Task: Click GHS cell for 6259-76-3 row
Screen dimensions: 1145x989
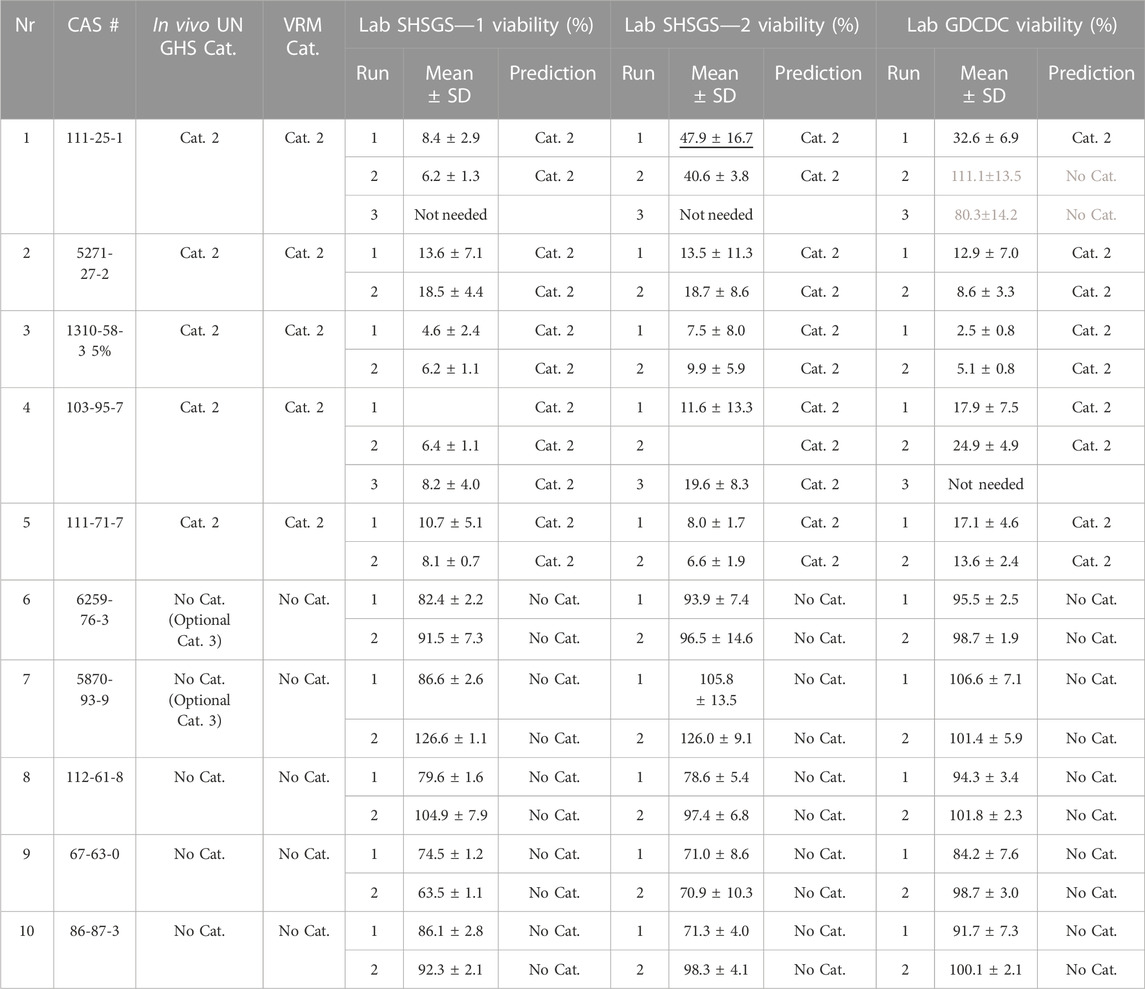Action: click(199, 620)
